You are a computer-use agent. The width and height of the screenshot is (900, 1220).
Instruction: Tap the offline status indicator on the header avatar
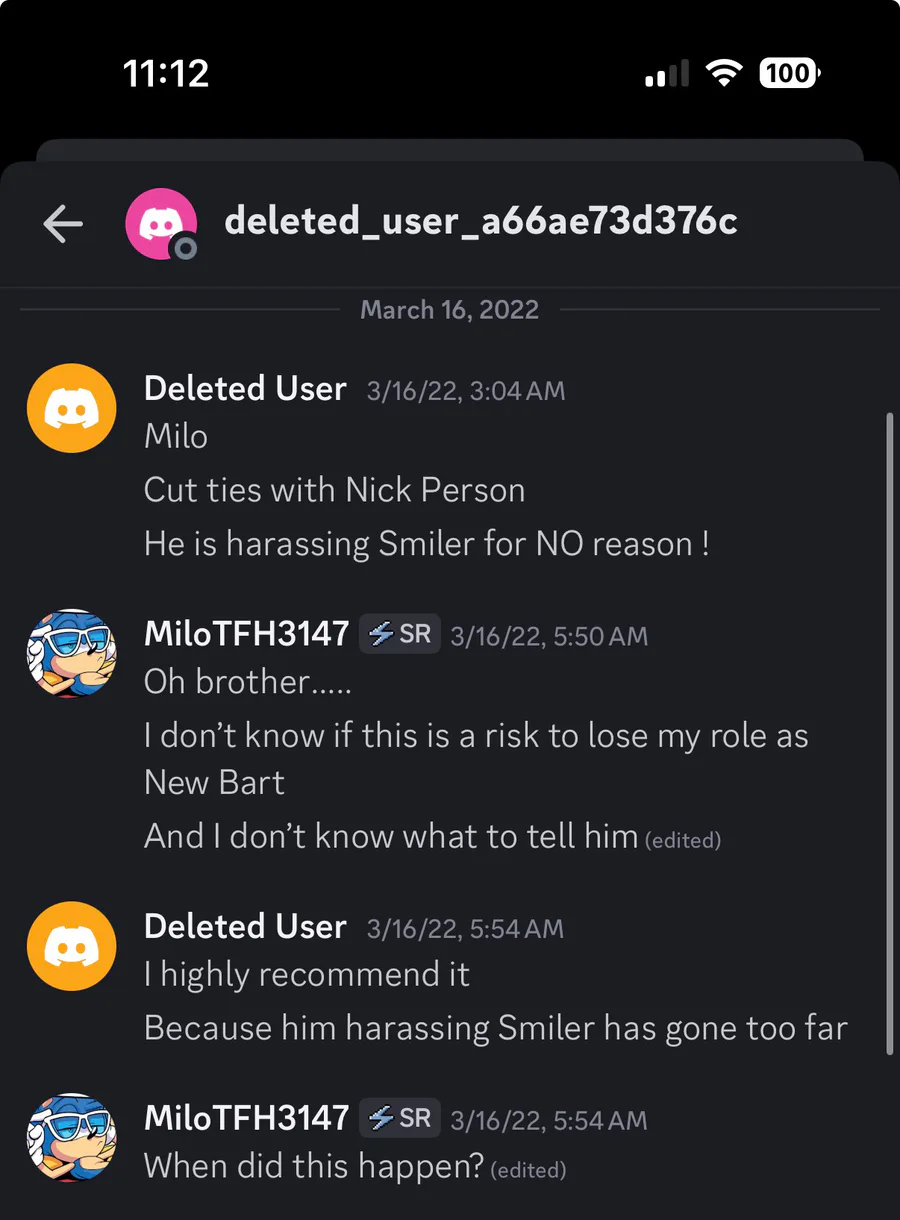click(x=184, y=248)
